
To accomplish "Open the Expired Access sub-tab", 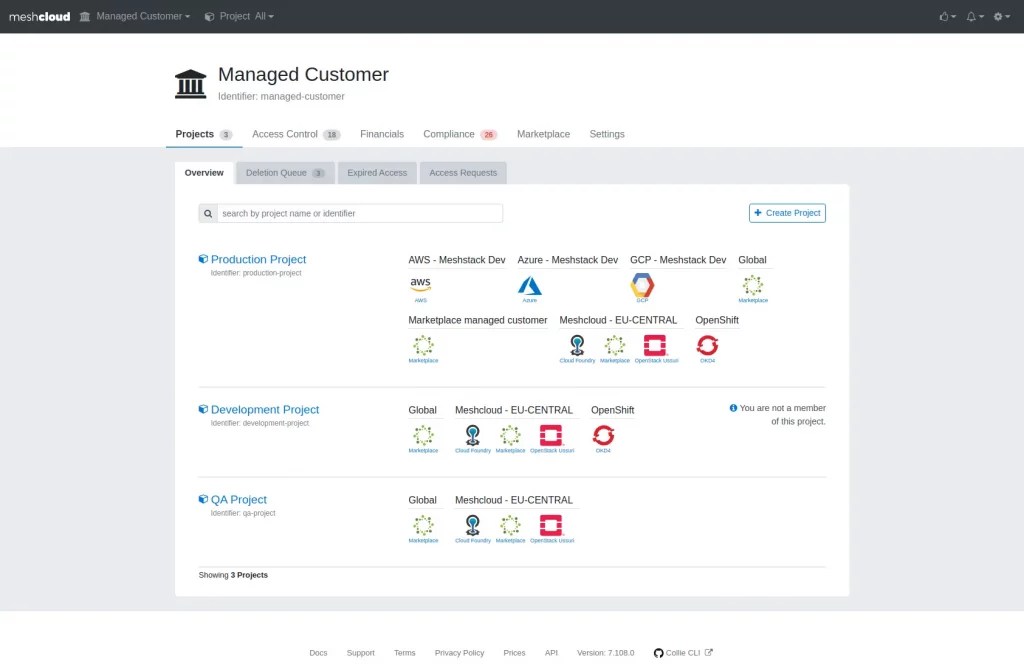I will coord(377,173).
